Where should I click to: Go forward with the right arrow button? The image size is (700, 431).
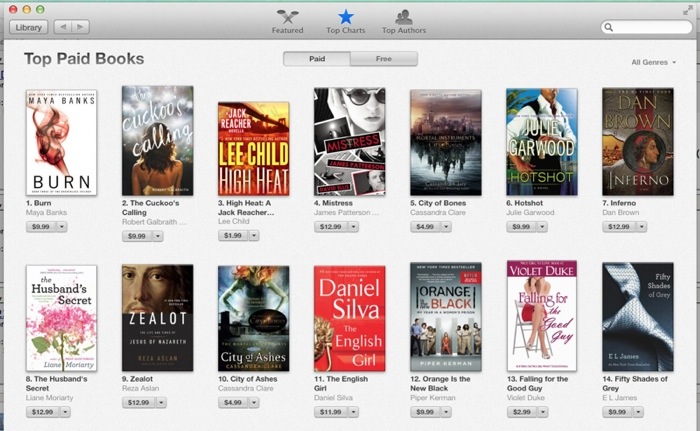click(x=80, y=27)
